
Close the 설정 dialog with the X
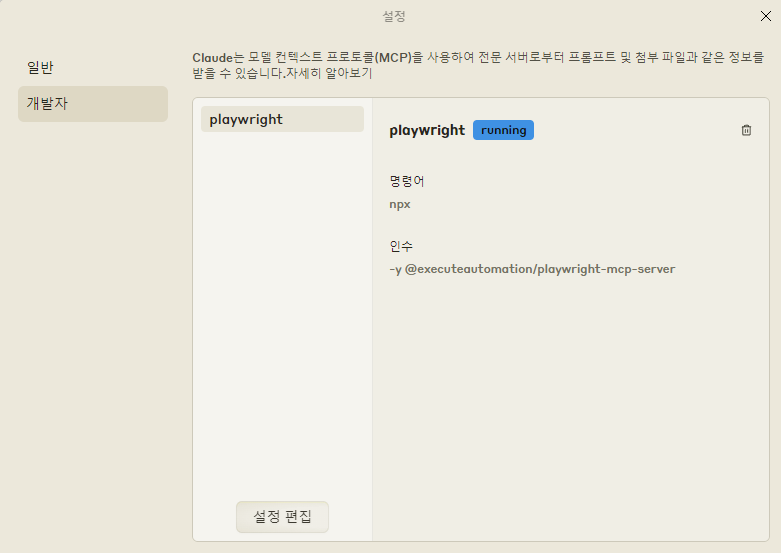click(x=766, y=16)
